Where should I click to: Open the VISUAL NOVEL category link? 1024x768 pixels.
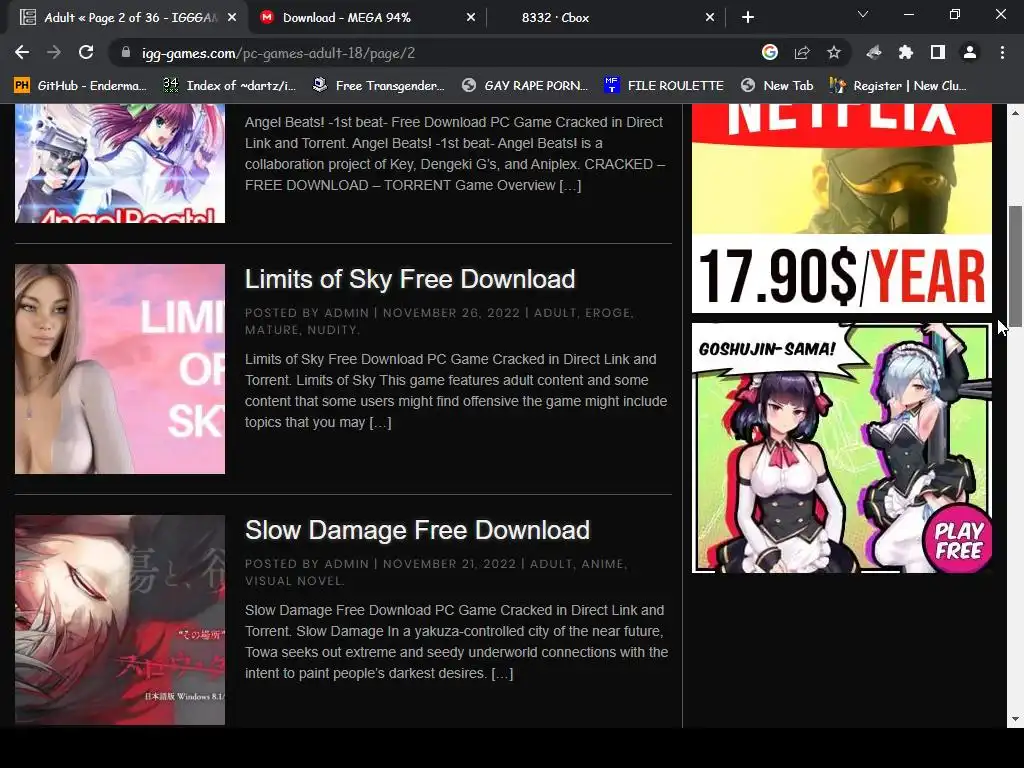pyautogui.click(x=293, y=581)
